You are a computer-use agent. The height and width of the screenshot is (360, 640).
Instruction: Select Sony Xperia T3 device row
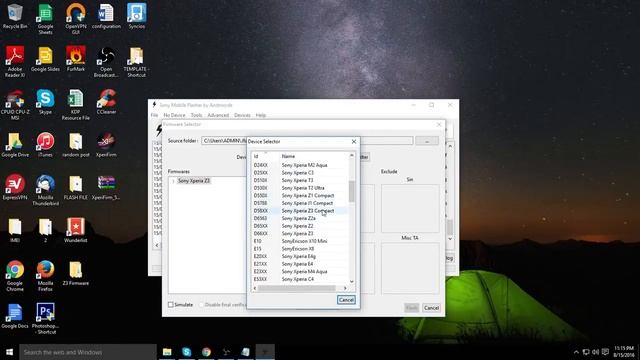(x=300, y=180)
